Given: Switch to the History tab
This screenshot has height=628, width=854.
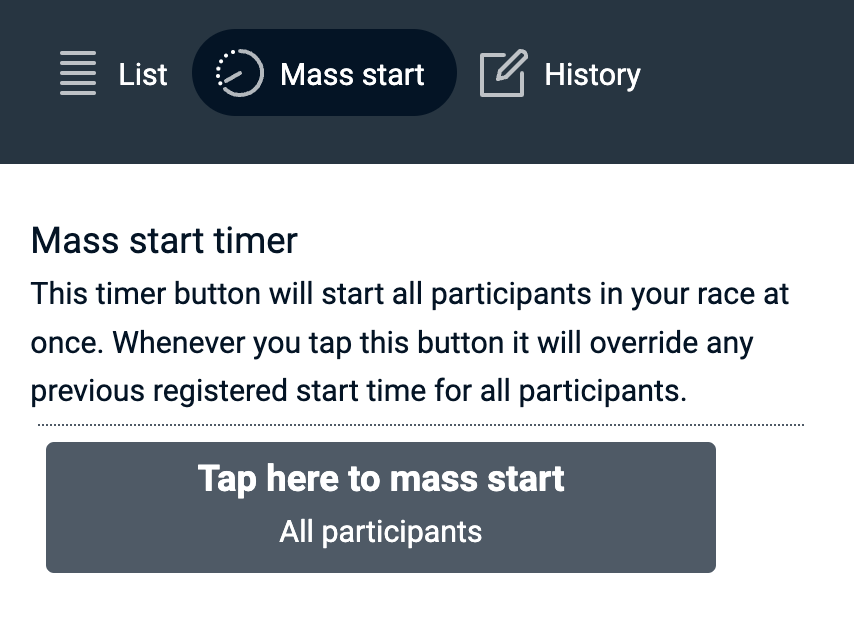Looking at the screenshot, I should click(592, 75).
